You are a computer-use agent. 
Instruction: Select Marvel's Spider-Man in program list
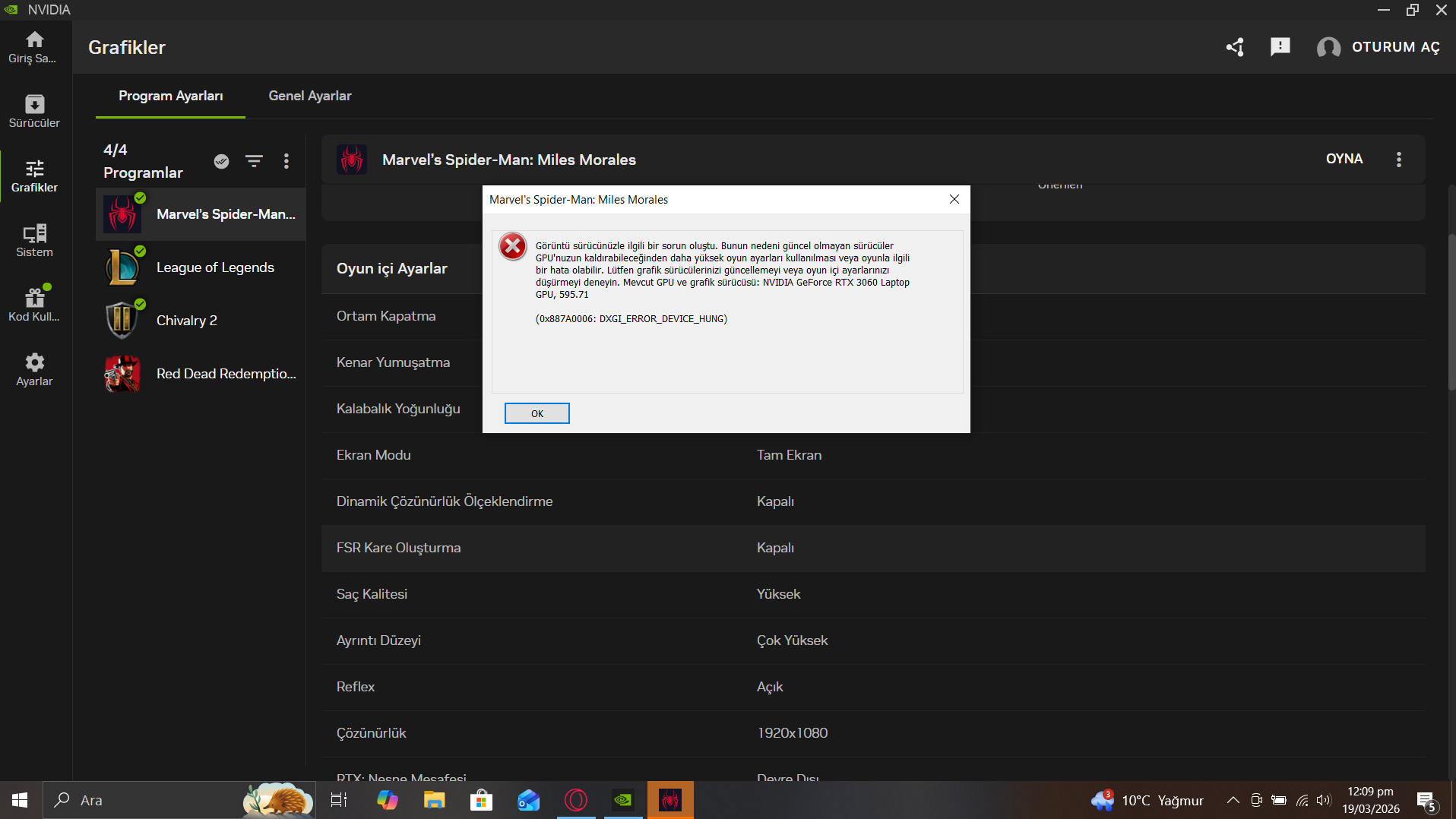(x=201, y=214)
